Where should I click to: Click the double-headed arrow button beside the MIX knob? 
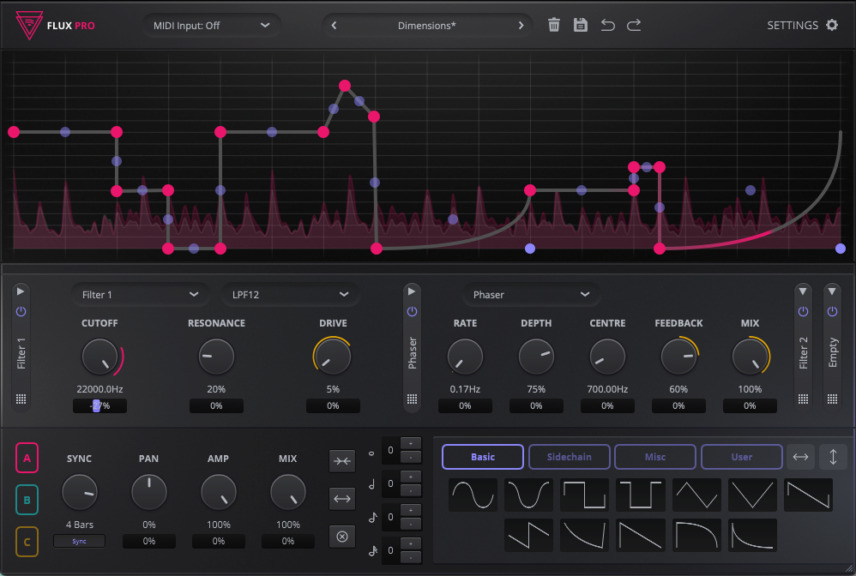[x=342, y=498]
